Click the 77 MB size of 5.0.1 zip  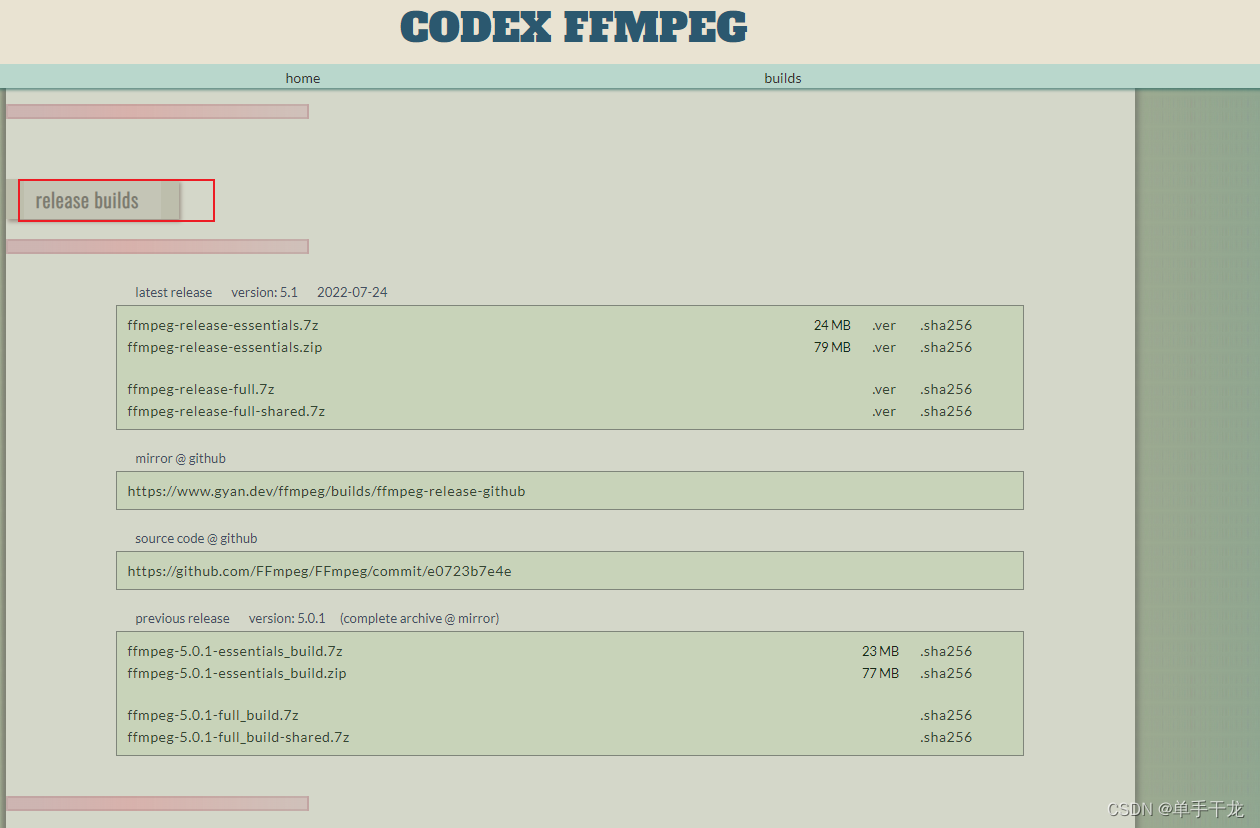880,673
